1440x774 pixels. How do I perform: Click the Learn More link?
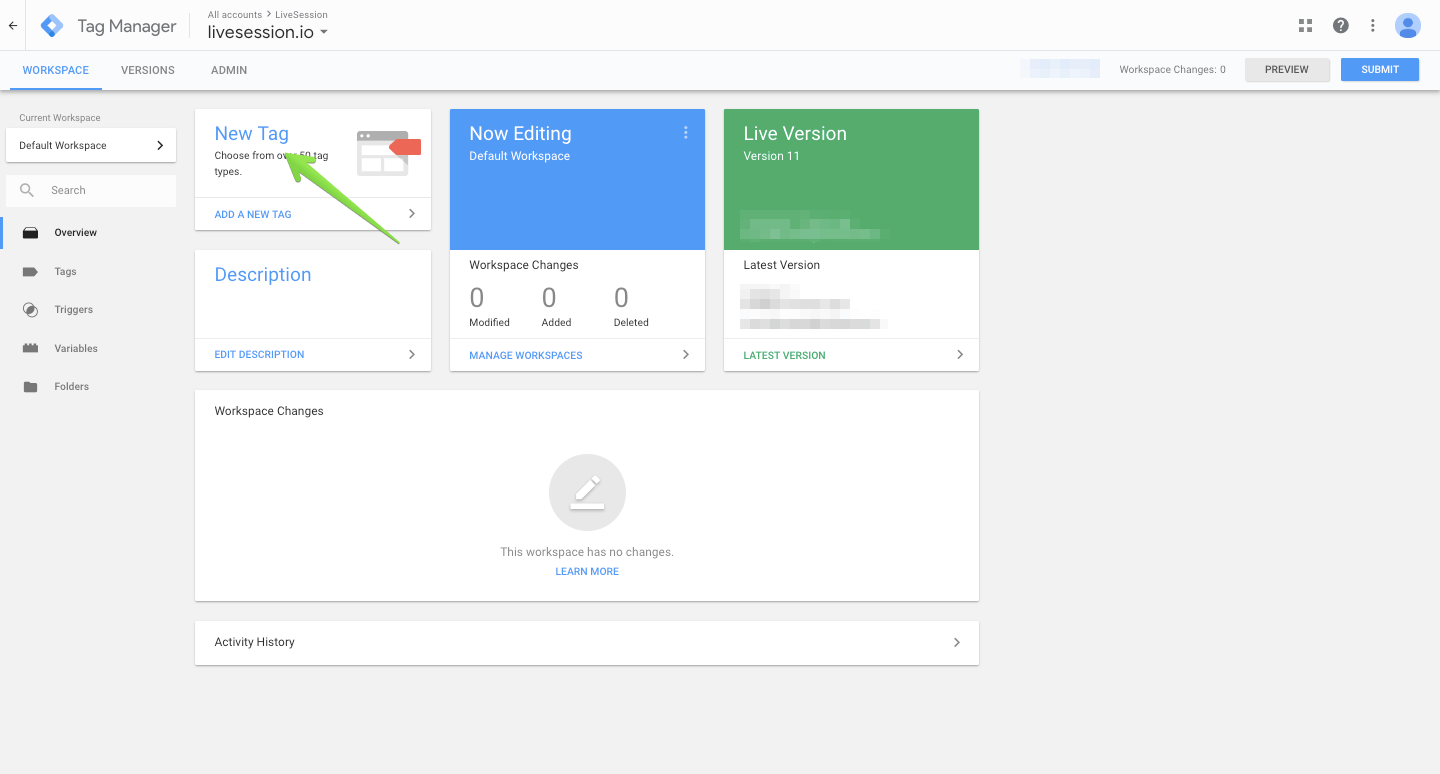pyautogui.click(x=587, y=572)
